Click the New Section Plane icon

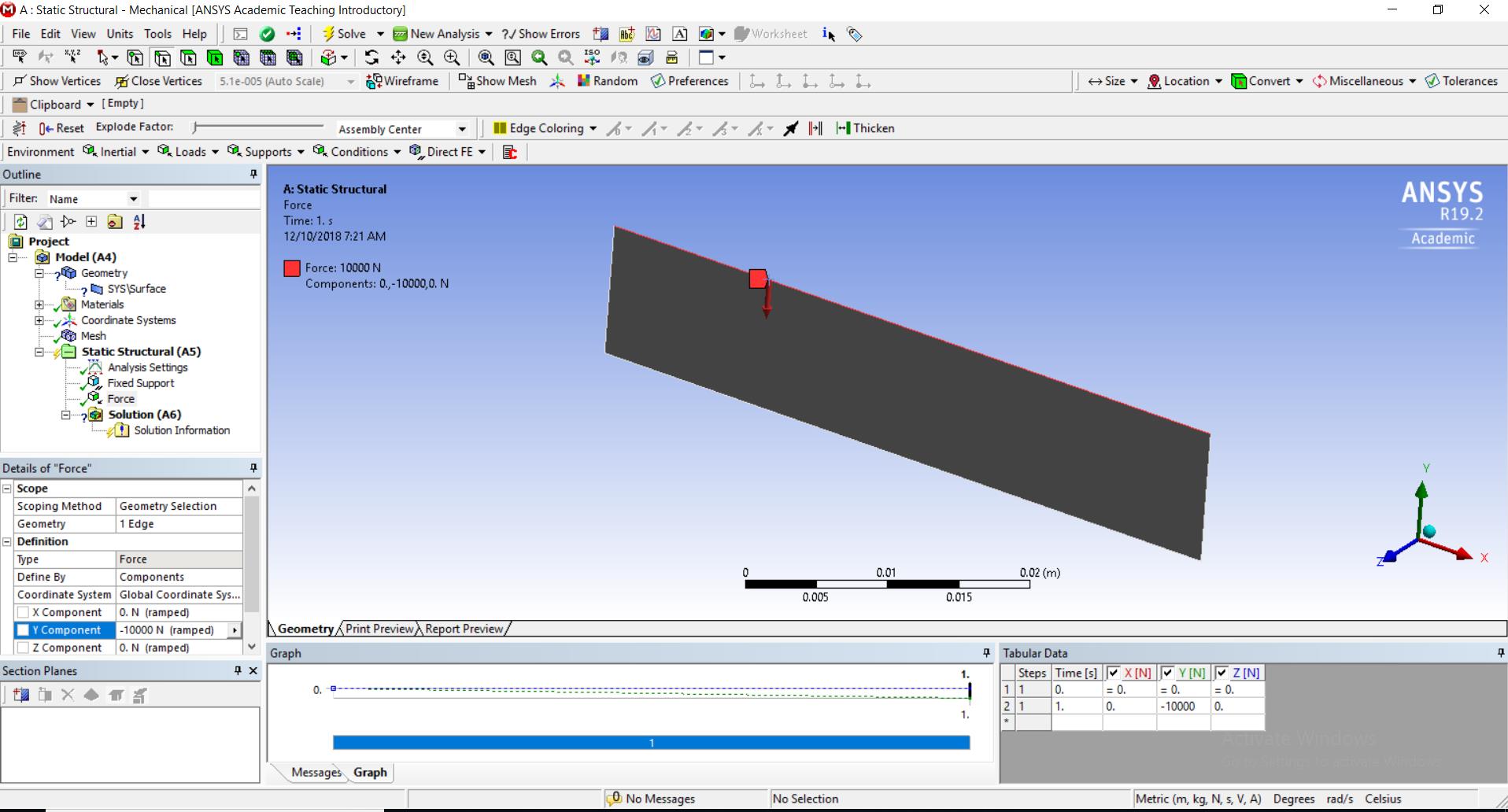coord(20,695)
